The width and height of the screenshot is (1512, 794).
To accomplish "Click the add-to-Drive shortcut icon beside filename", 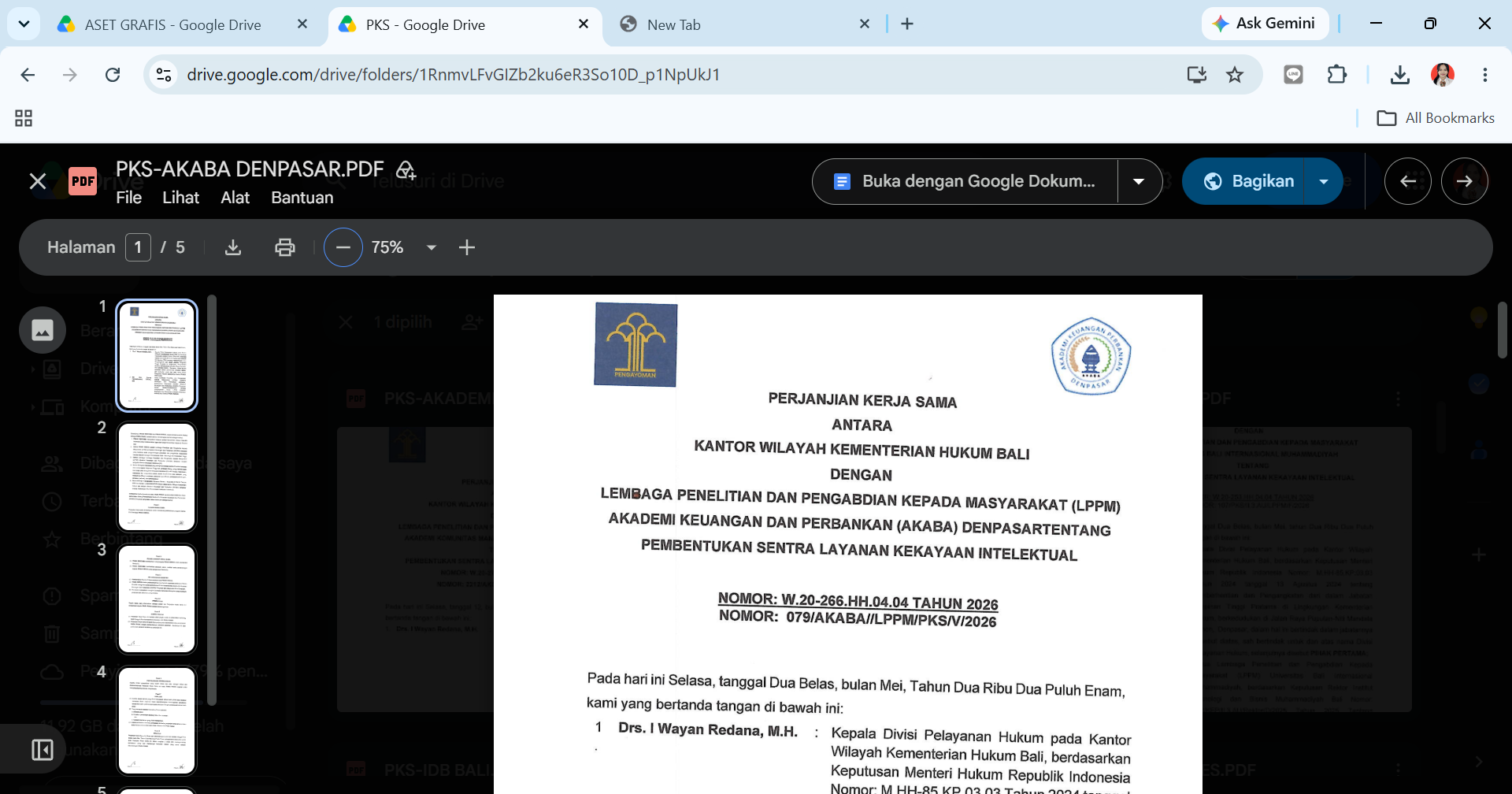I will [x=406, y=169].
